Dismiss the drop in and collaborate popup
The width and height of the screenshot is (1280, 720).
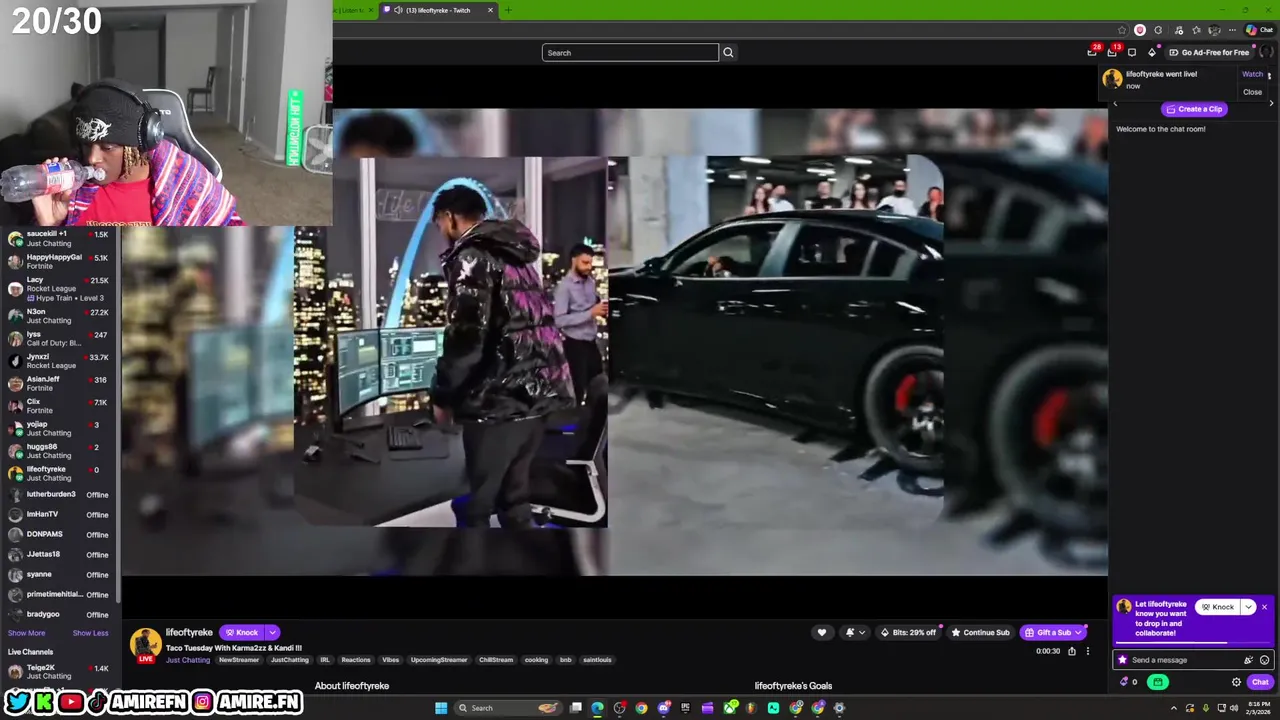tap(1264, 607)
